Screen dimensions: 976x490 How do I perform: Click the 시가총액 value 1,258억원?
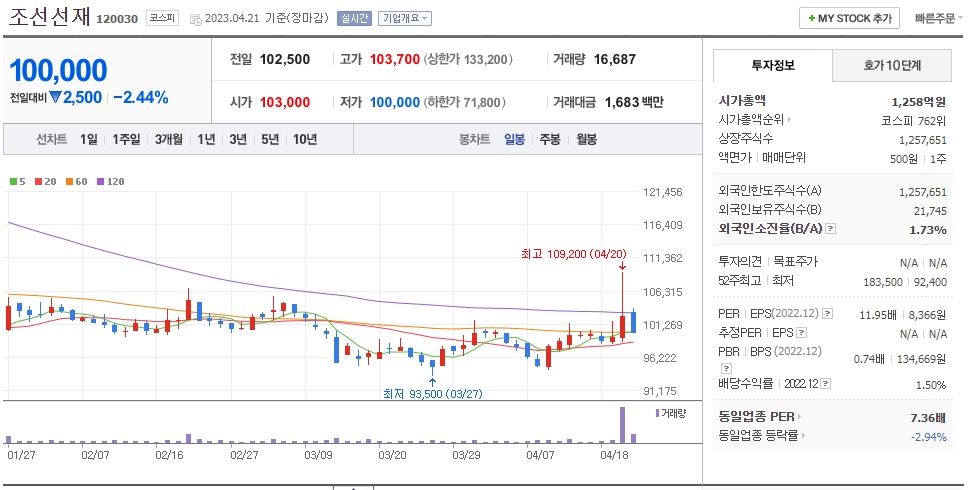[x=919, y=101]
